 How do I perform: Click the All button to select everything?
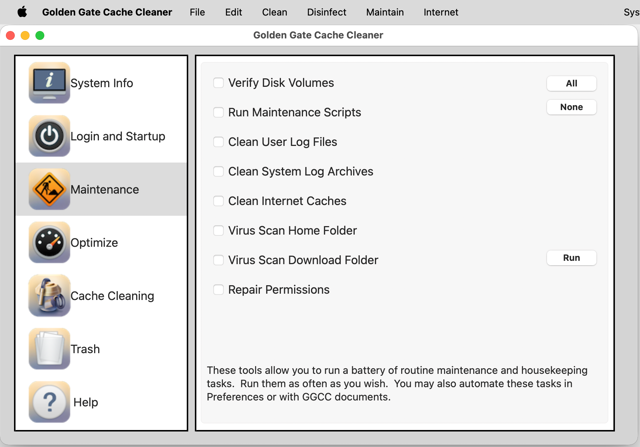click(571, 83)
